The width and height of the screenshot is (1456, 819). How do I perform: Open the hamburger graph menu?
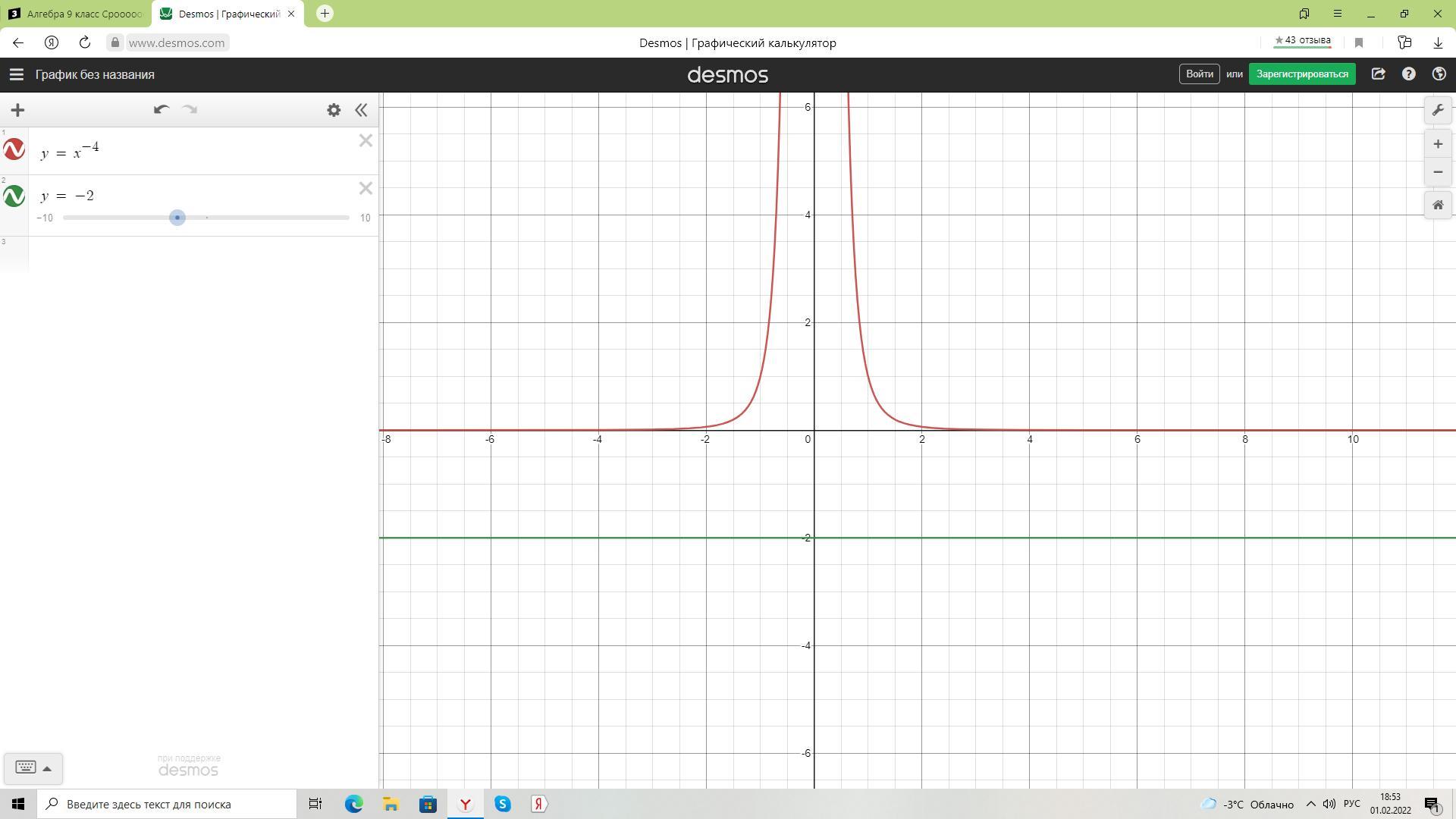point(16,74)
